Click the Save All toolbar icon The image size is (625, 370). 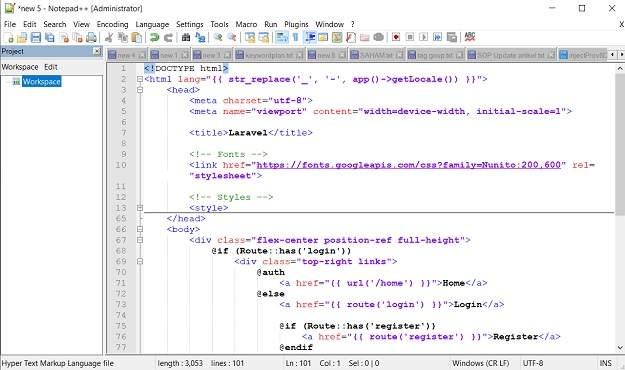[50, 38]
